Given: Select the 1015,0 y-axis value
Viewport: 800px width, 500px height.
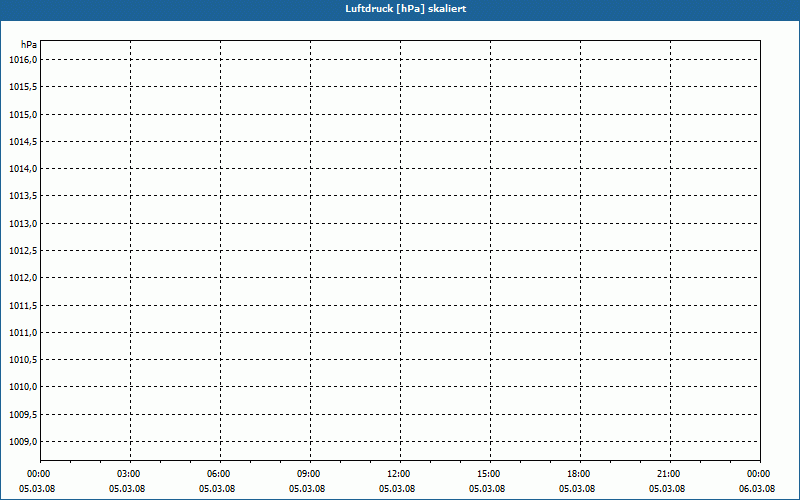Looking at the screenshot, I should tap(23, 114).
